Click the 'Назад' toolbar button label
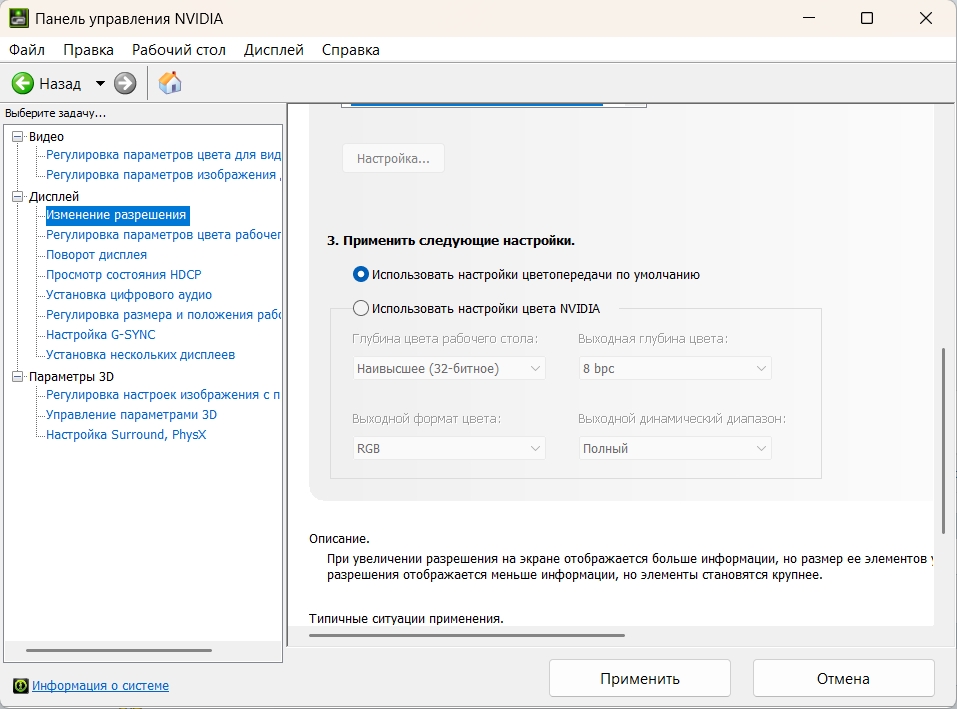This screenshot has width=957, height=709. pos(60,84)
